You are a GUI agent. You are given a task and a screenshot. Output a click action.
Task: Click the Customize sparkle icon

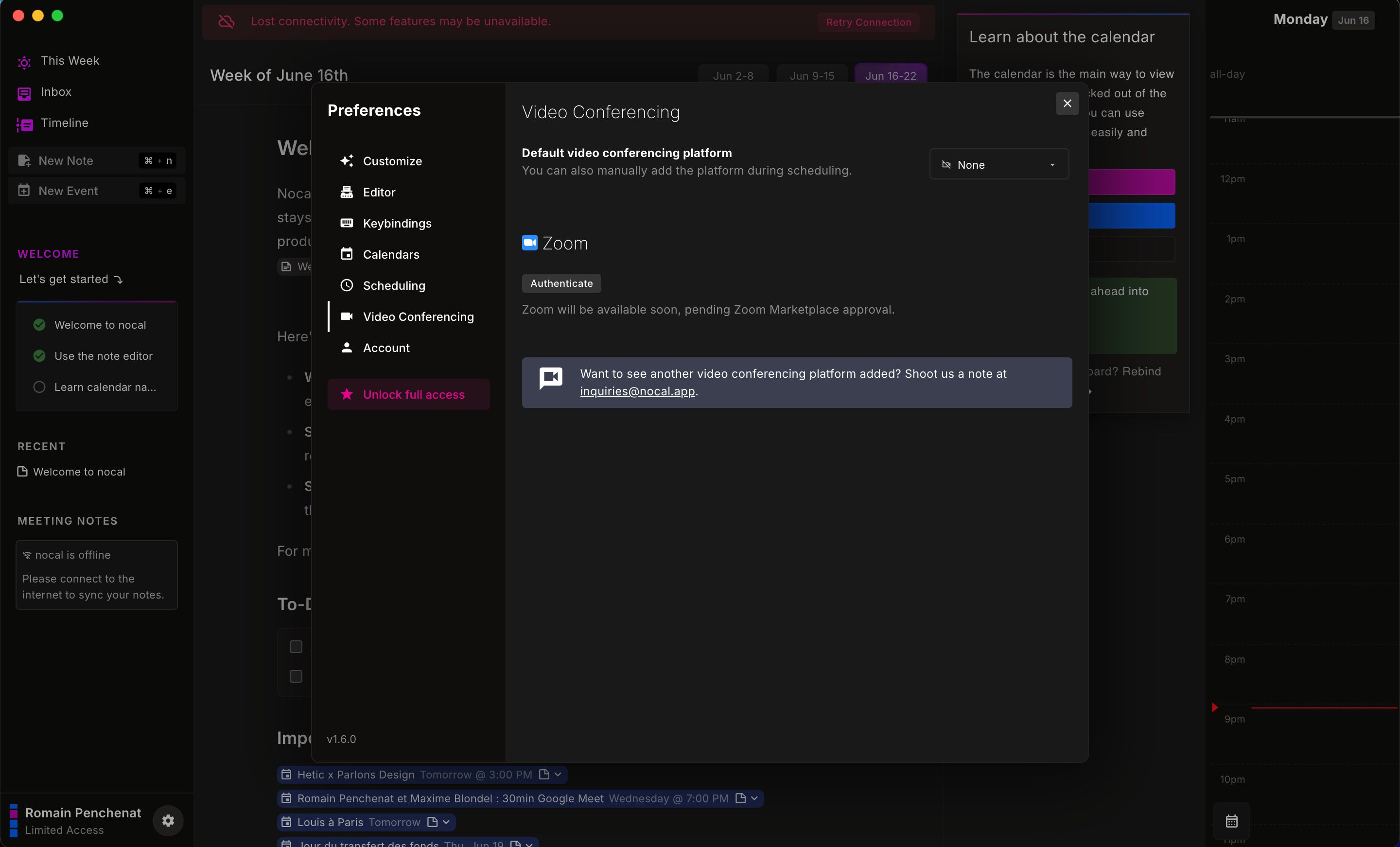click(x=347, y=161)
